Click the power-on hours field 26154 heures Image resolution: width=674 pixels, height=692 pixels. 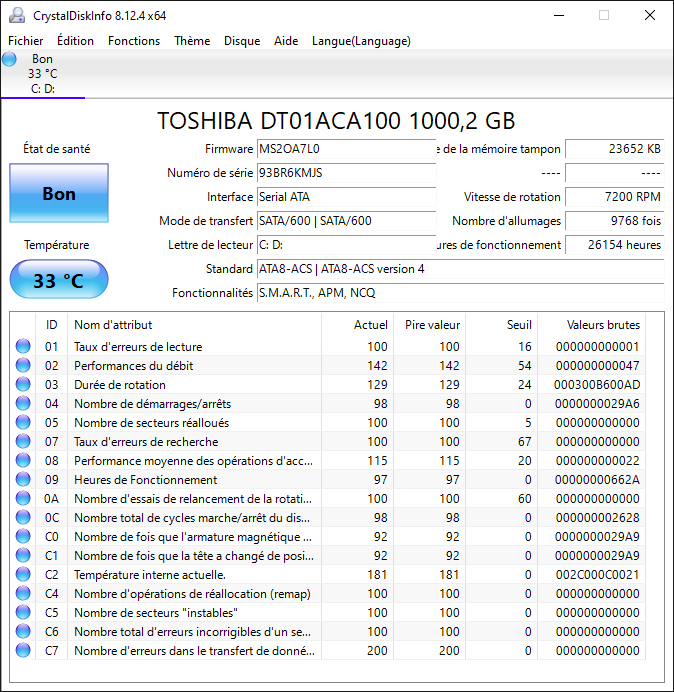(614, 244)
